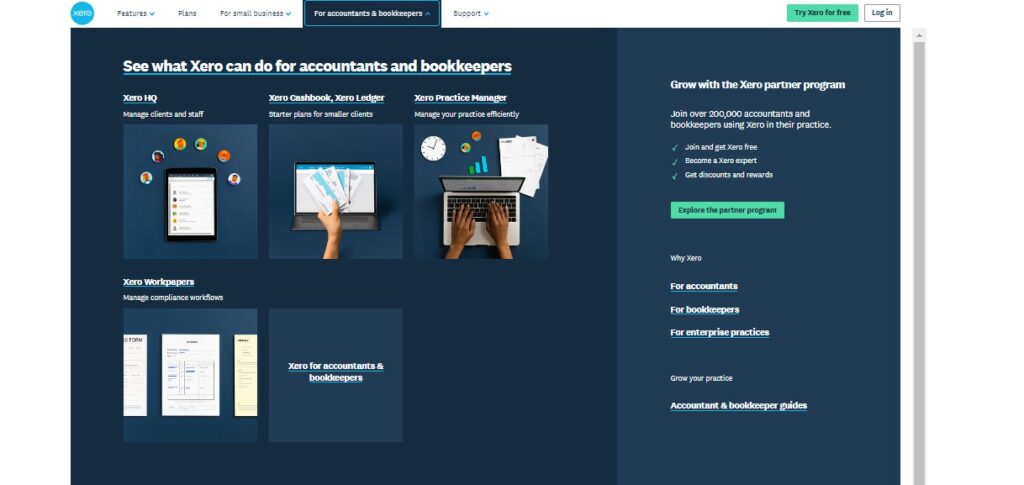Viewport: 1024px width, 485px height.
Task: Select the Xero HQ tablet thumbnail
Action: 190,191
